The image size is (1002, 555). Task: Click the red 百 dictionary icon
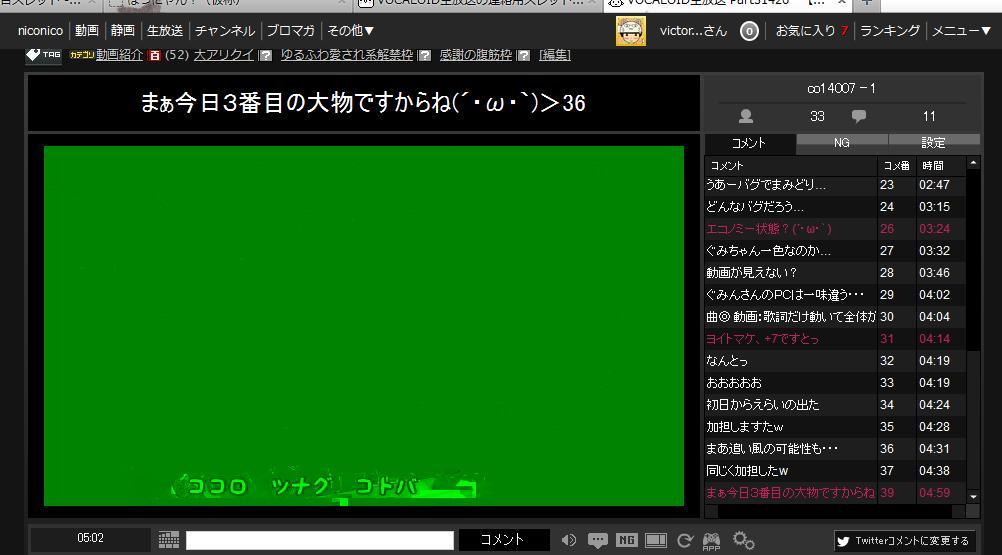(154, 56)
